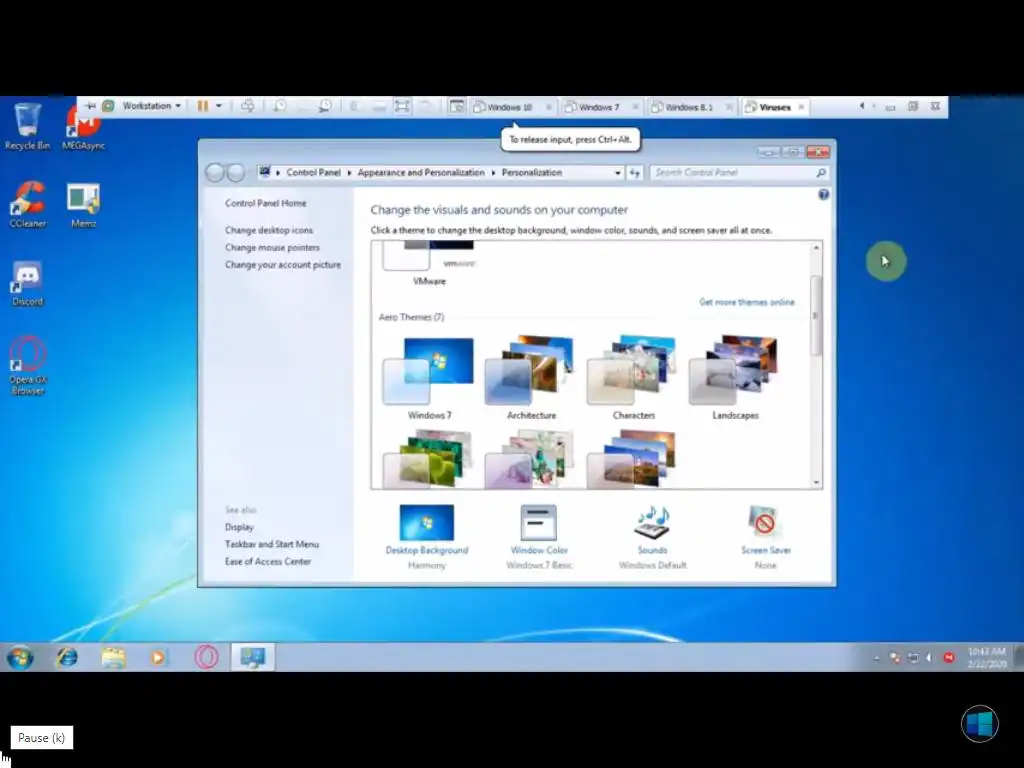Select the Opera GX Browser desktop icon
This screenshot has height=768, width=1024.
(27, 366)
